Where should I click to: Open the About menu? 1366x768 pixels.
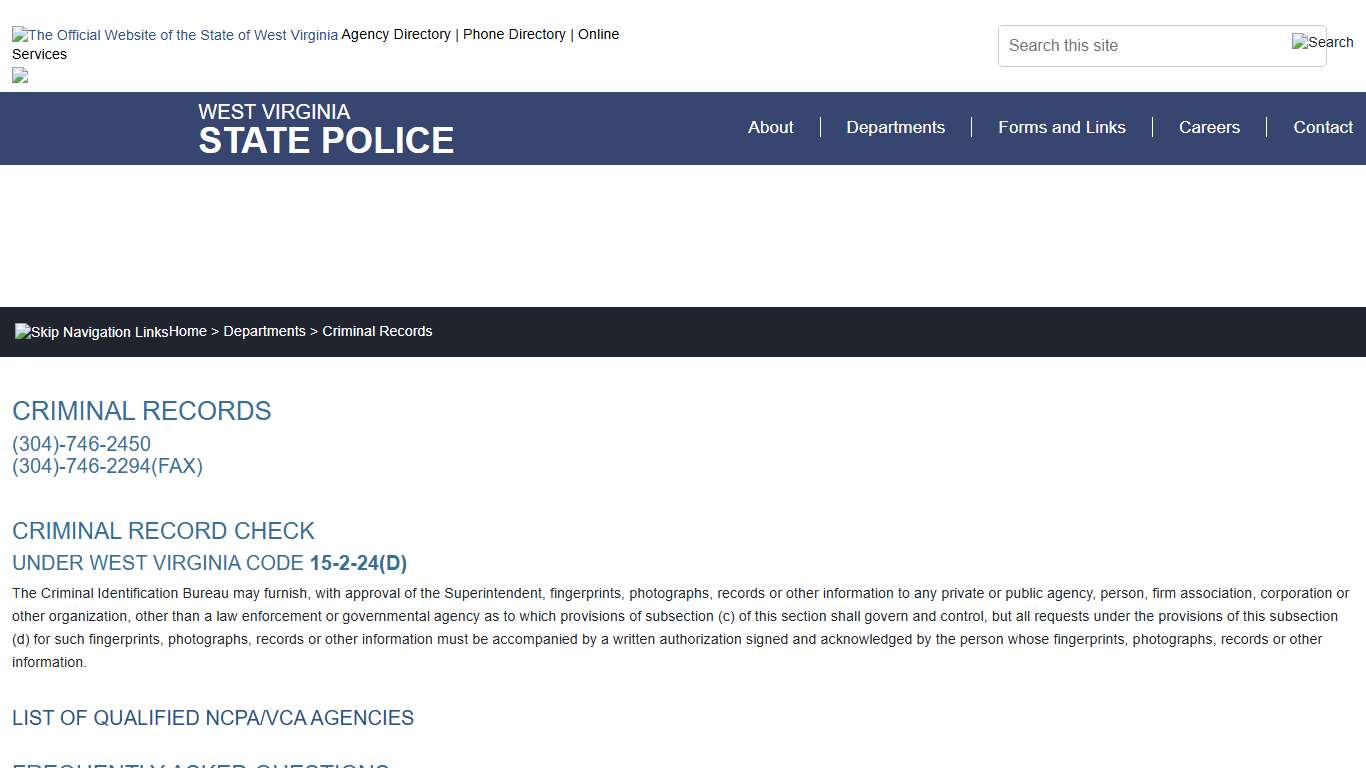pos(770,127)
